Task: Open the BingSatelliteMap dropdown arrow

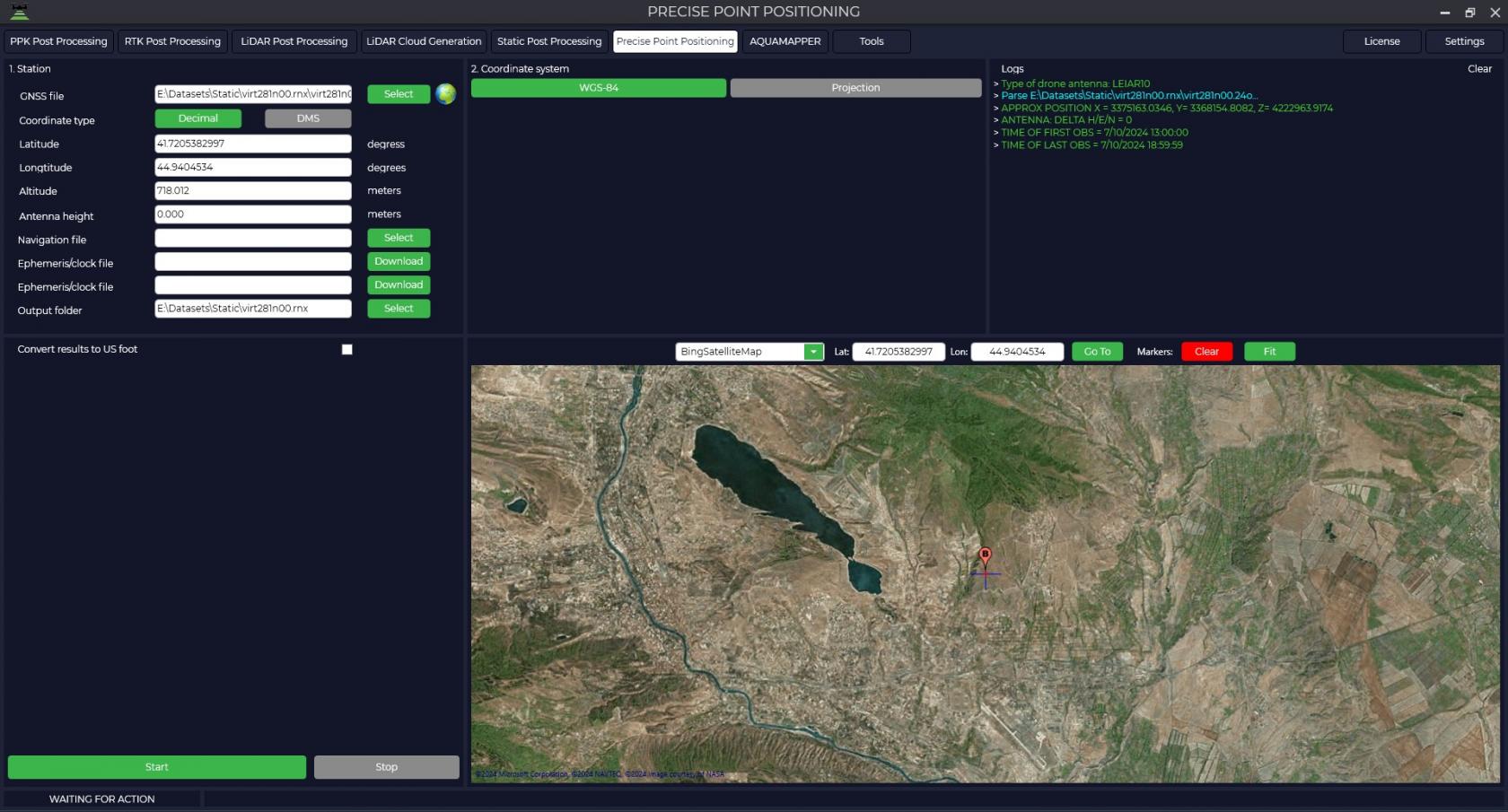Action: pos(813,352)
